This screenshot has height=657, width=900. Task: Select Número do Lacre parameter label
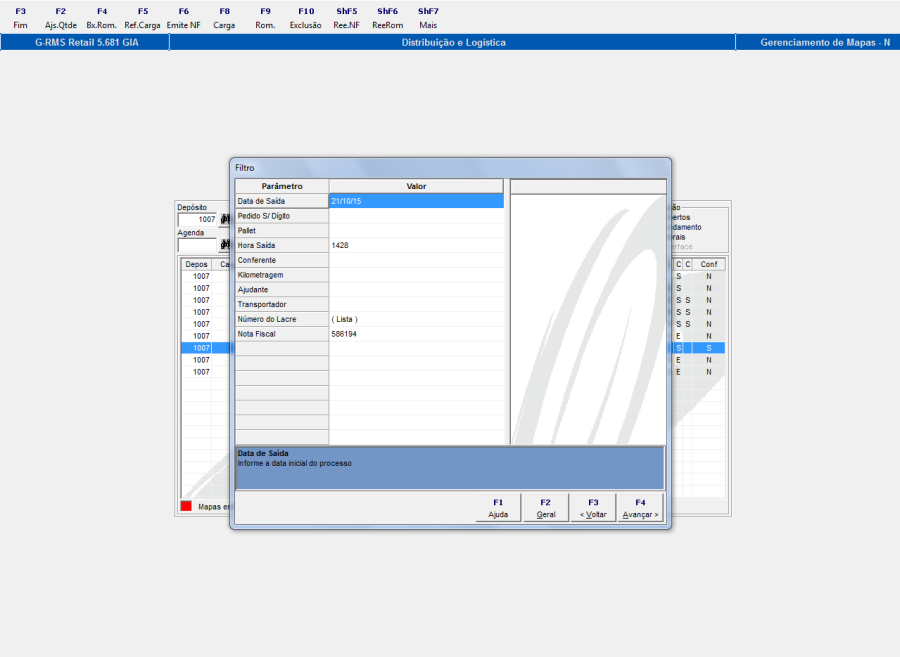(x=282, y=319)
